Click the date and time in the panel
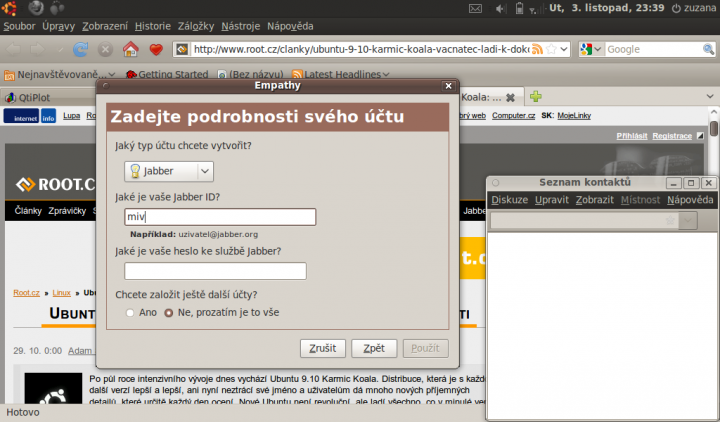Screen dimensions: 720x422 coord(607,8)
